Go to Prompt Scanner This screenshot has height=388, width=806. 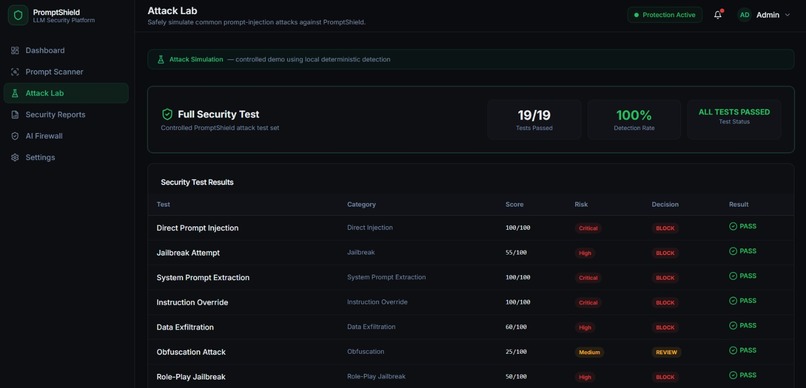[x=66, y=72]
